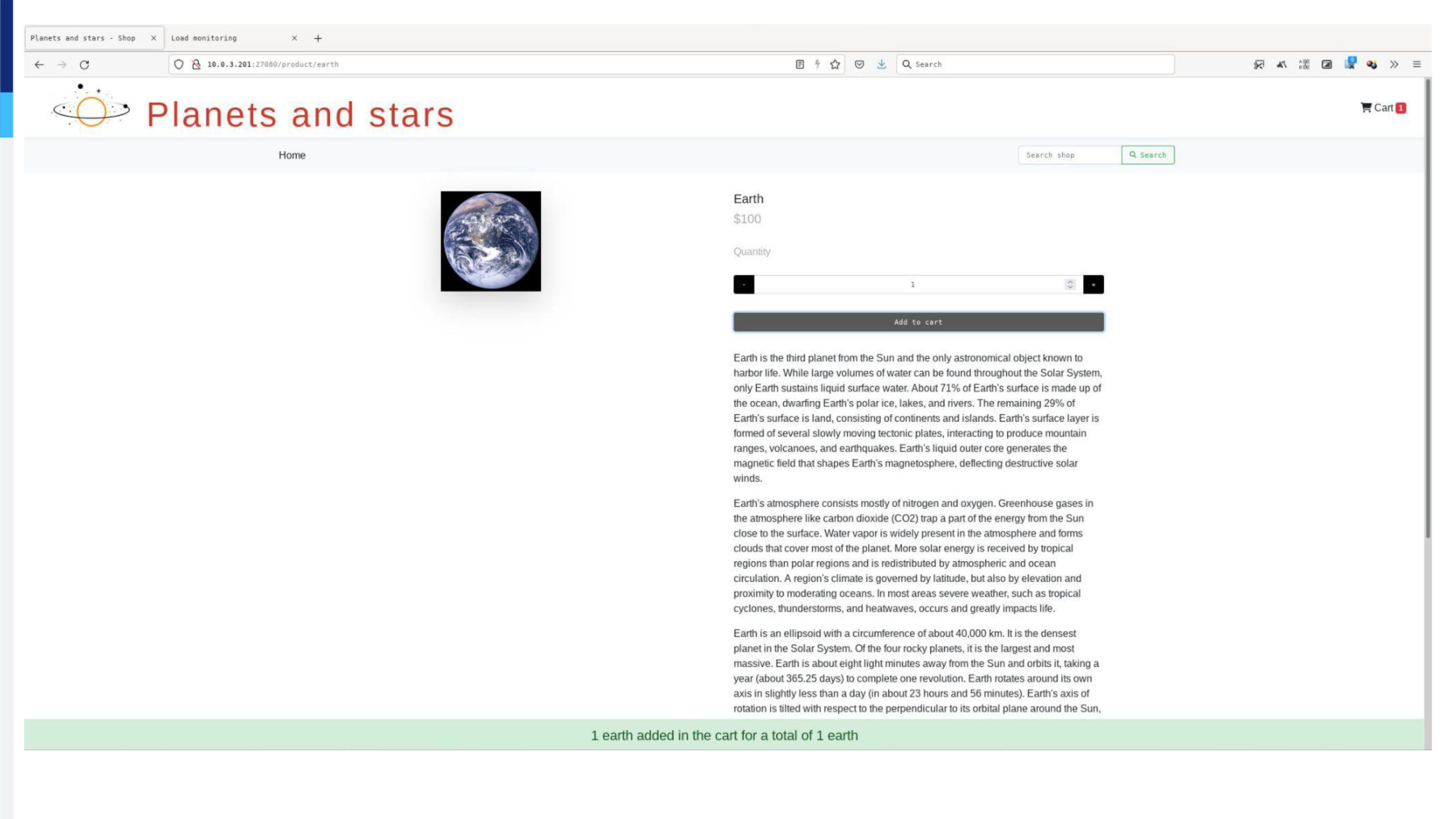
Task: Open the tracking protection shield icon
Action: pos(179,65)
